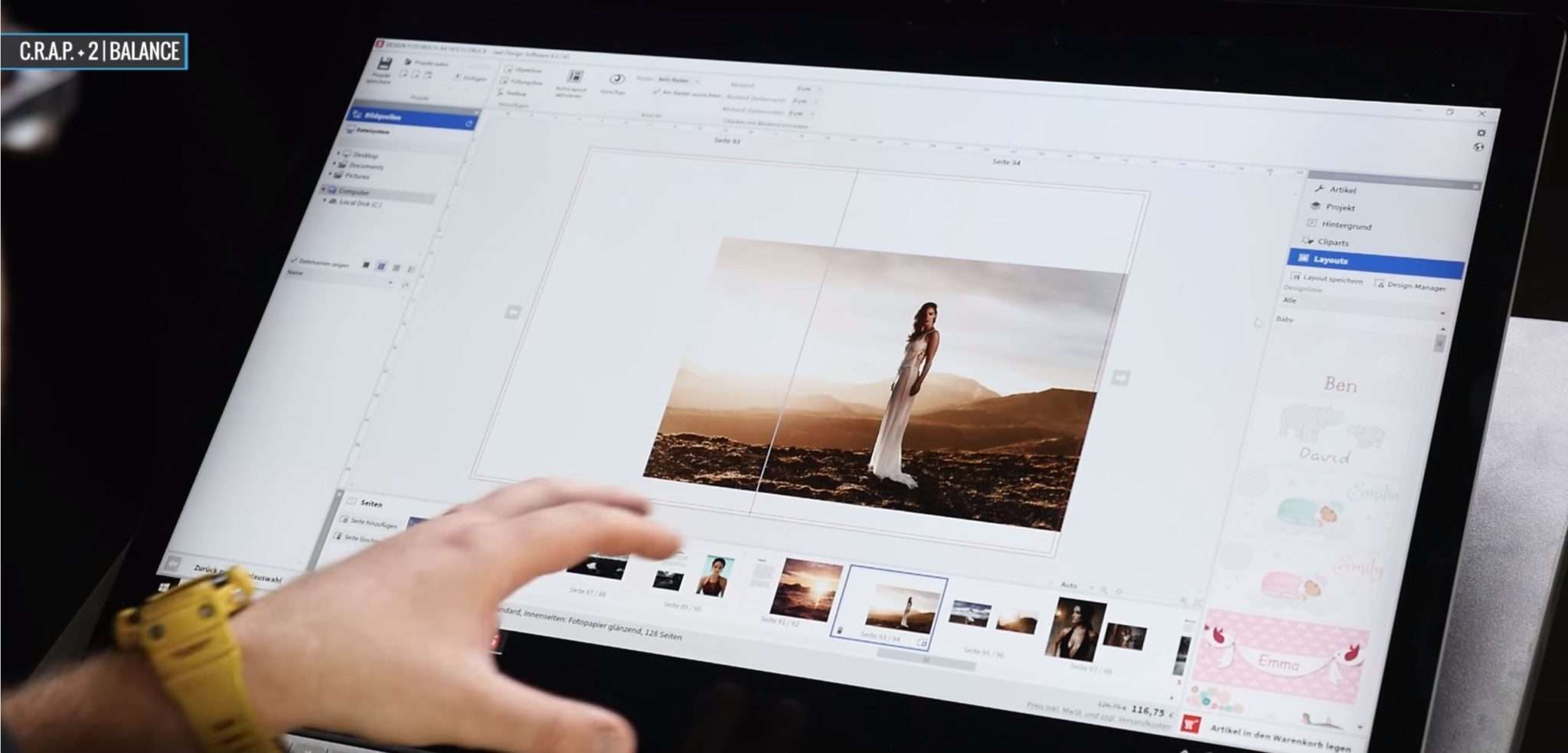
Task: Close the right side panel
Action: click(1475, 186)
